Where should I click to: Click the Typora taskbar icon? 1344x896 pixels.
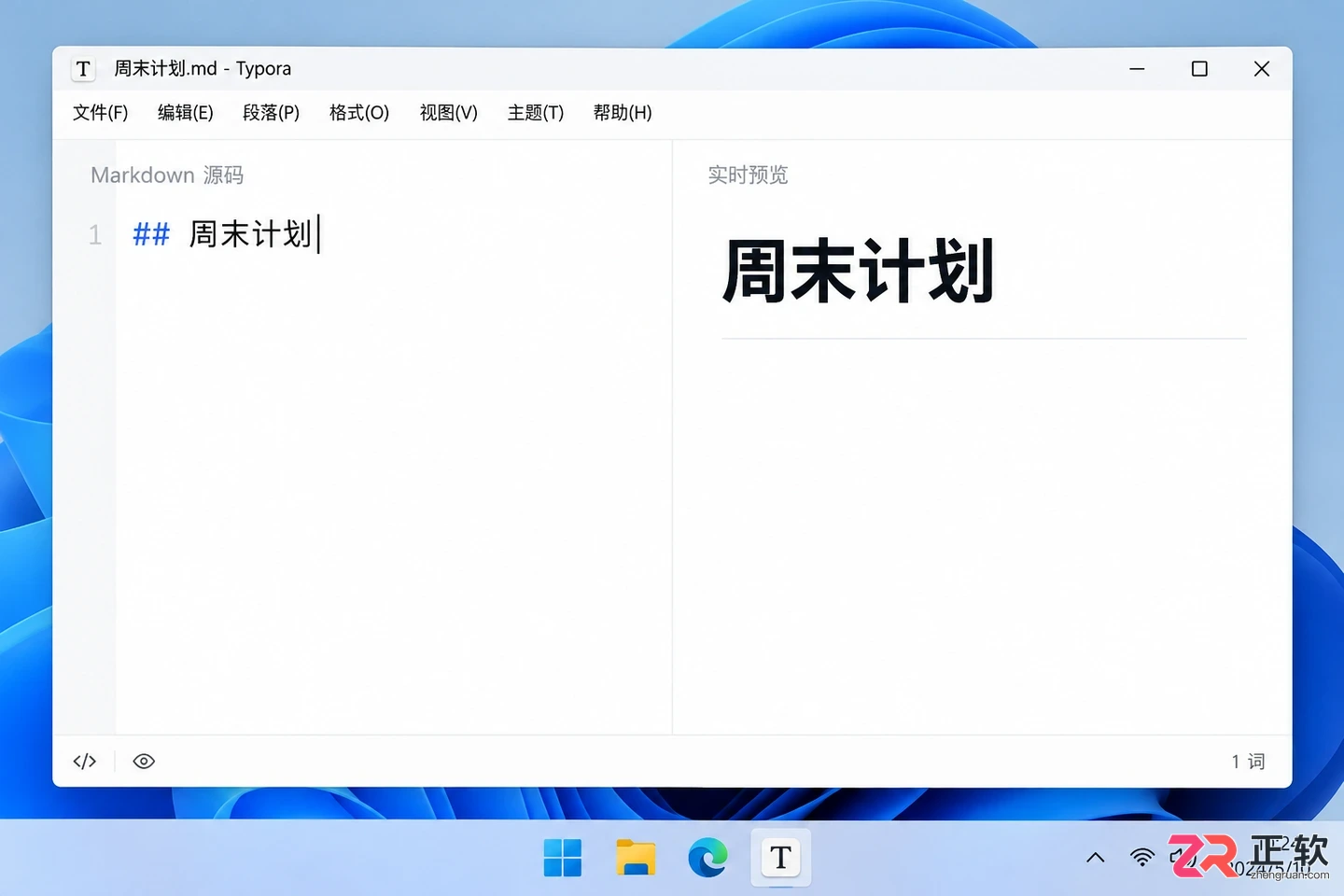[x=781, y=857]
